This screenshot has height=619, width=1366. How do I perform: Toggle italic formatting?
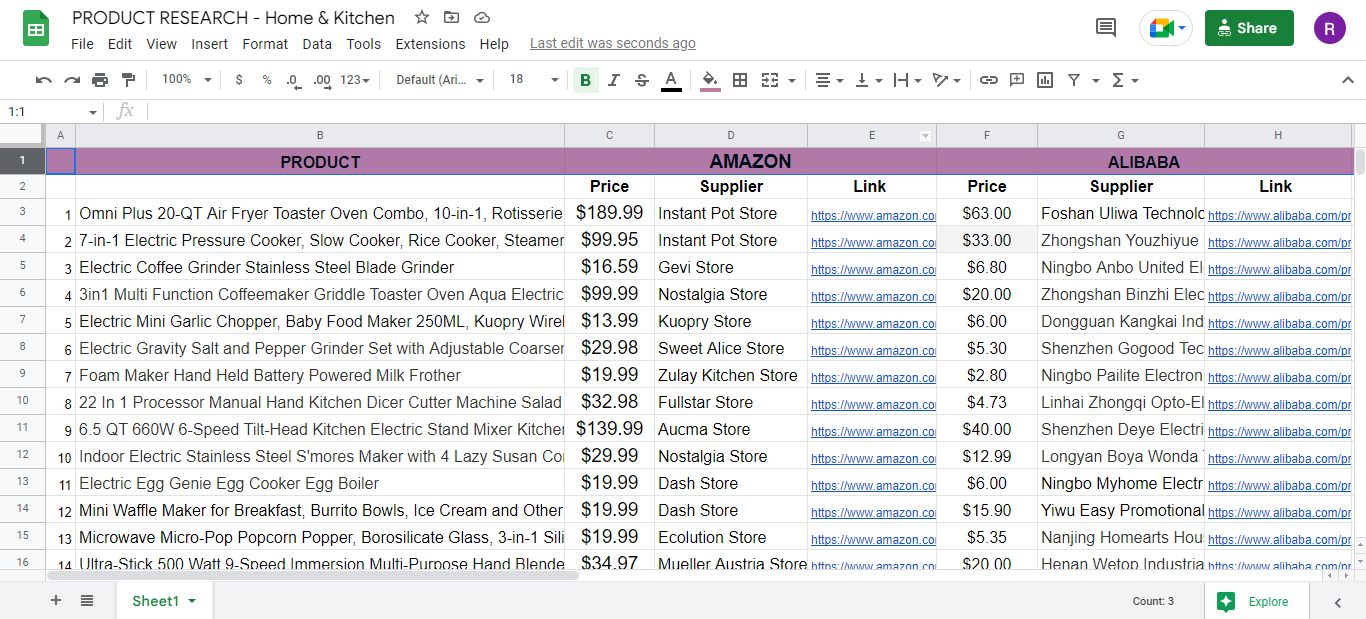(613, 79)
